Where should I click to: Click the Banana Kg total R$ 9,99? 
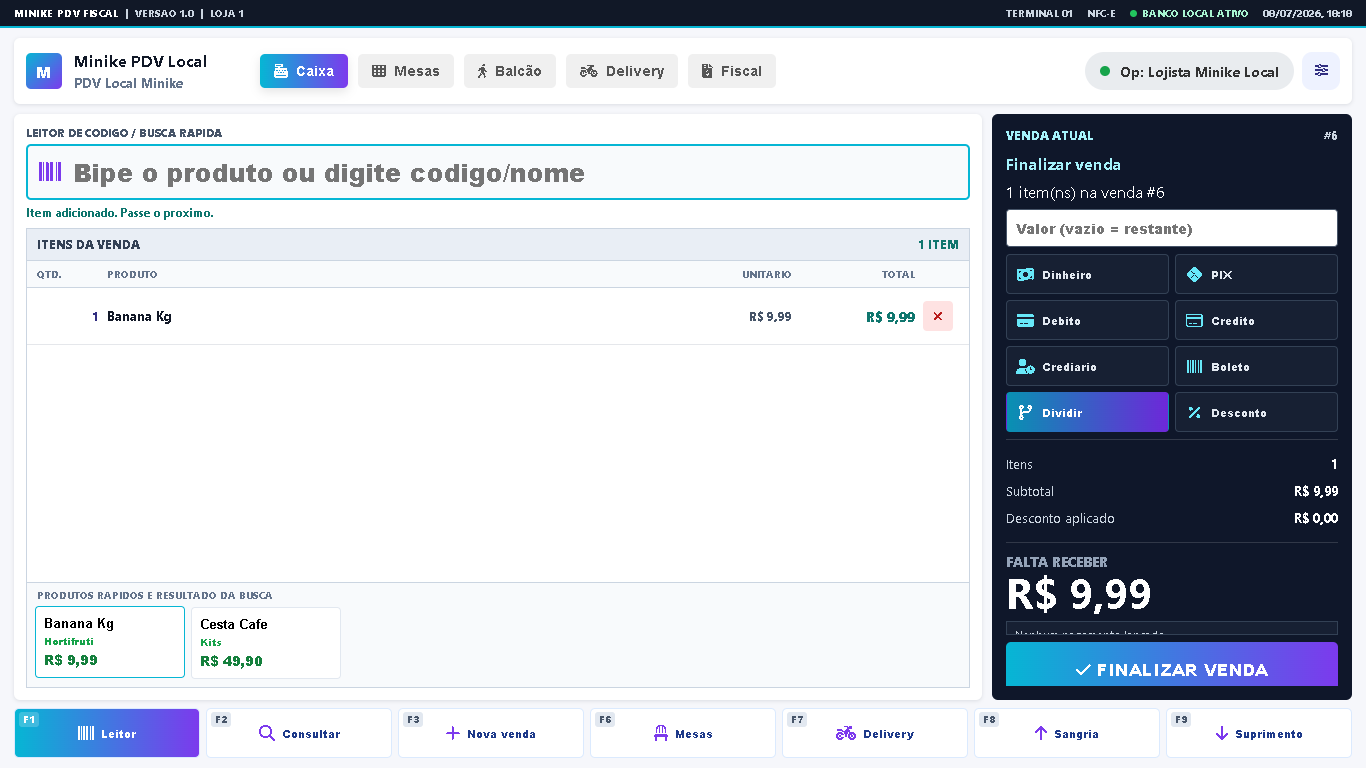[x=890, y=316]
